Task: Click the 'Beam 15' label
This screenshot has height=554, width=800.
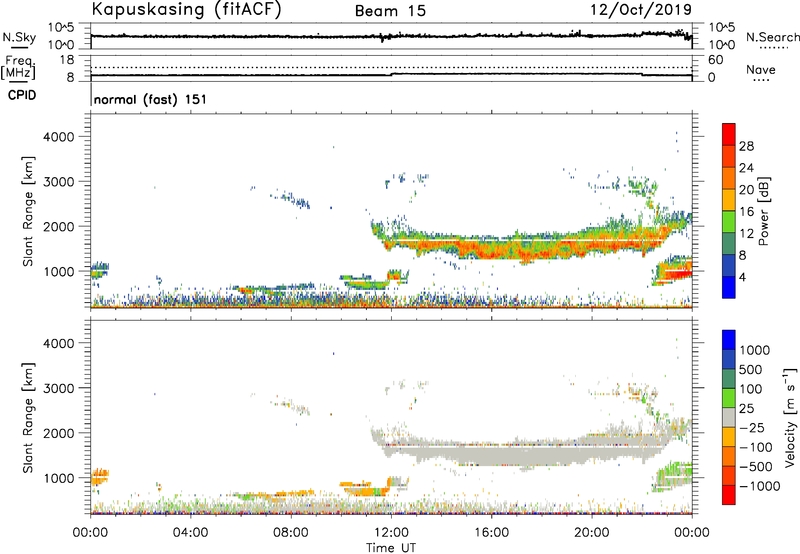Action: (x=390, y=11)
